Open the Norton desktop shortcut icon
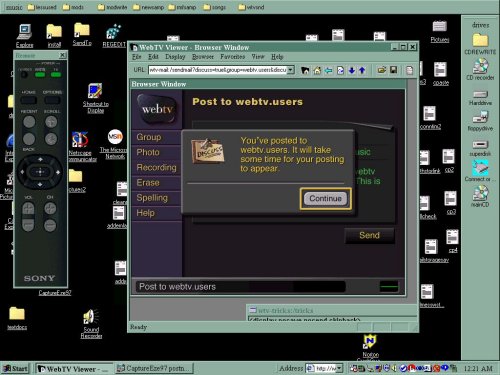Image resolution: width=500 pixels, height=375 pixels. [370, 346]
